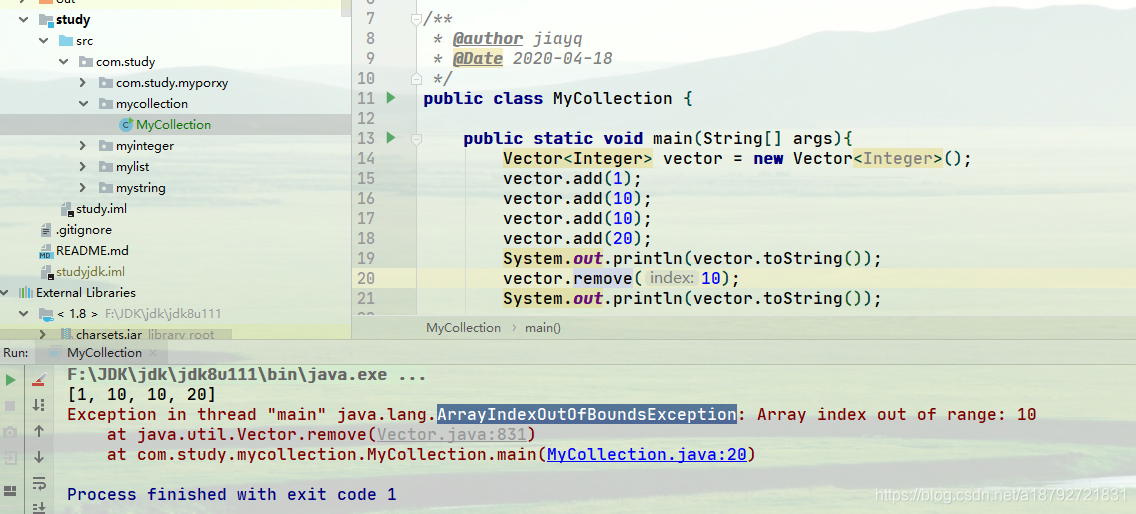Collapse the mycollection package arrow
The width and height of the screenshot is (1136, 514).
click(x=83, y=104)
